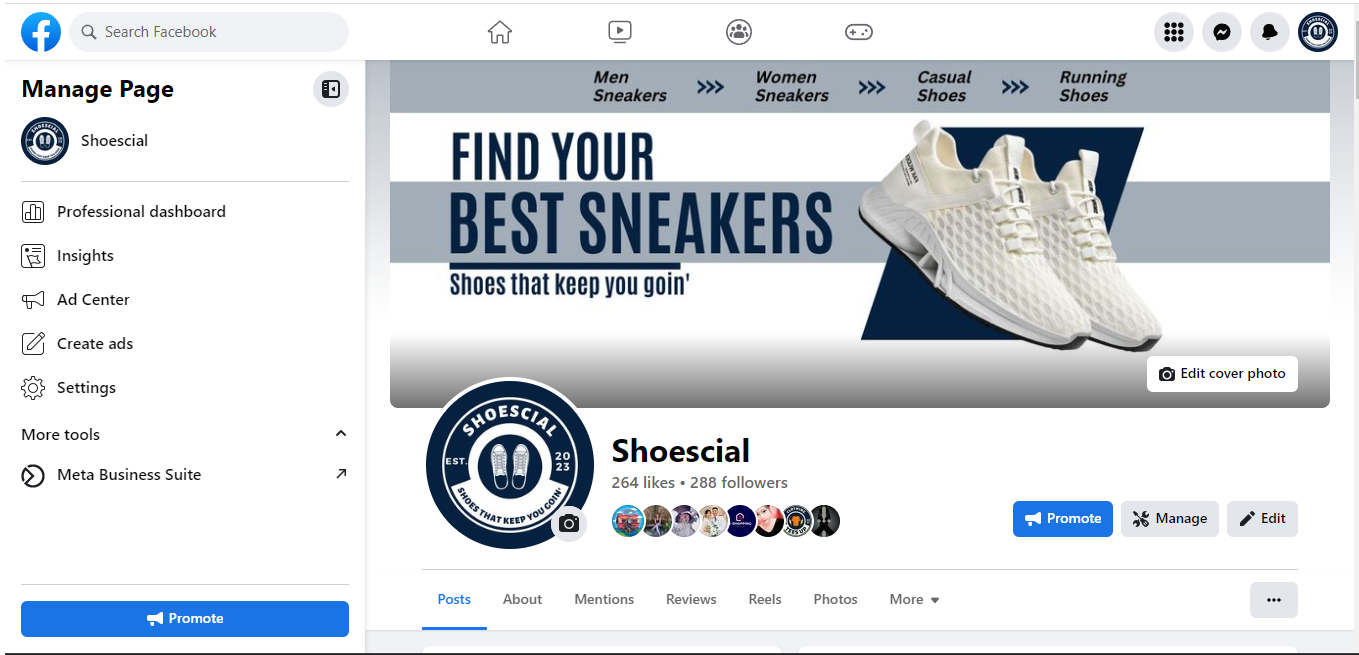The height and width of the screenshot is (655, 1359).
Task: Open the three-dot options menu button
Action: tap(1274, 600)
